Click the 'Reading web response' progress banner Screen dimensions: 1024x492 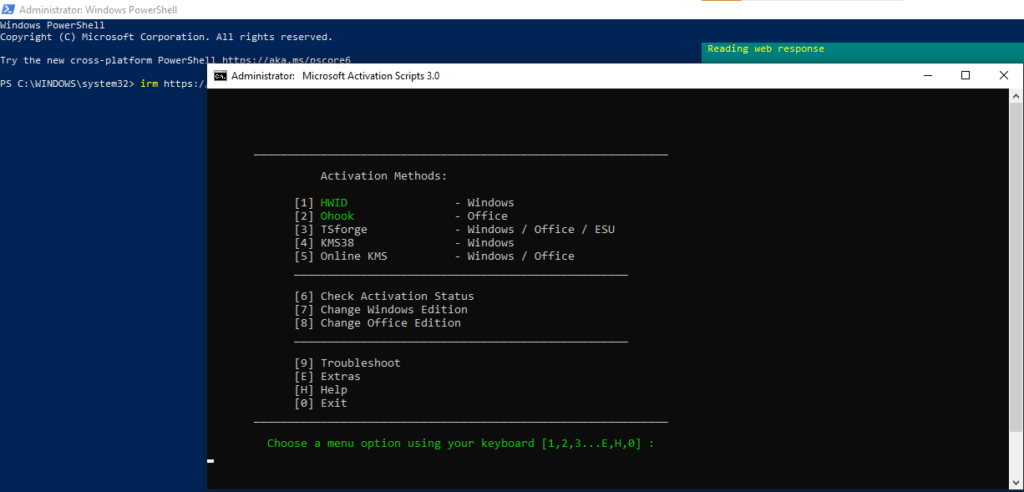863,52
